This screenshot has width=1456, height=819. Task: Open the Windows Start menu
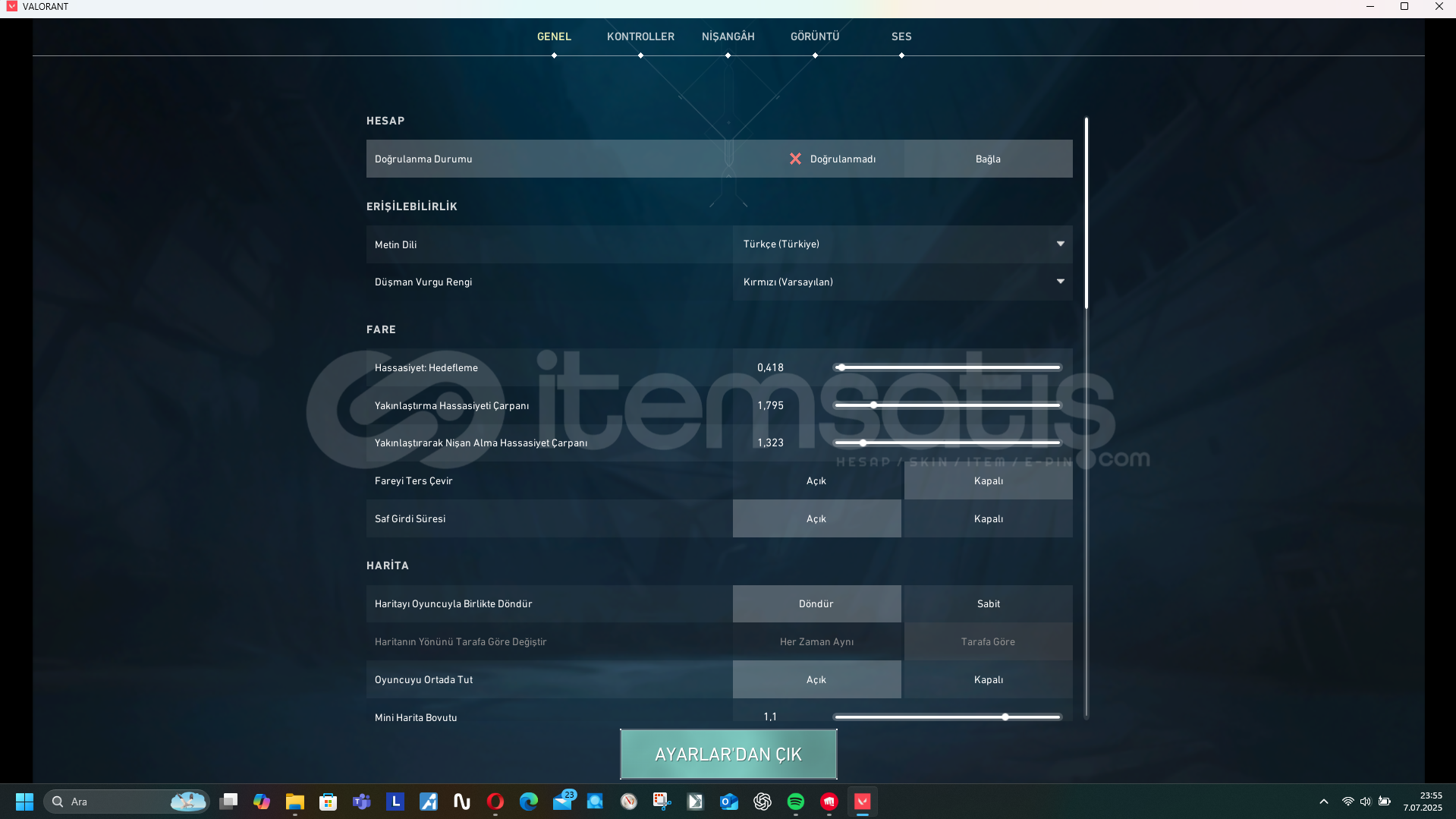[24, 802]
